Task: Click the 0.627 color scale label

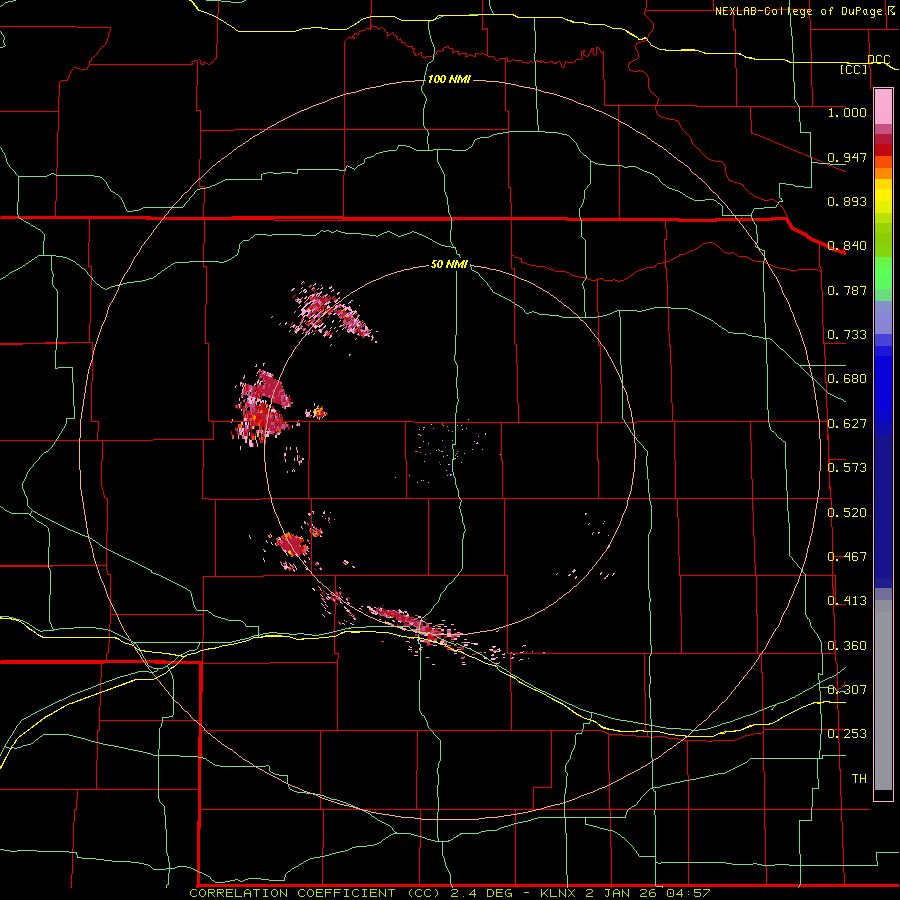Action: coord(847,423)
